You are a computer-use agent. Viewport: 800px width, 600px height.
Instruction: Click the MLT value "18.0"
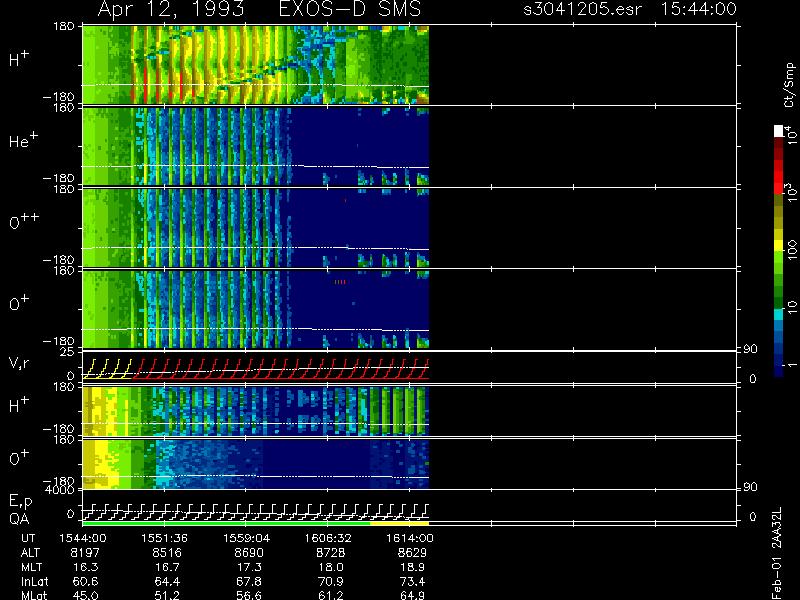331,567
